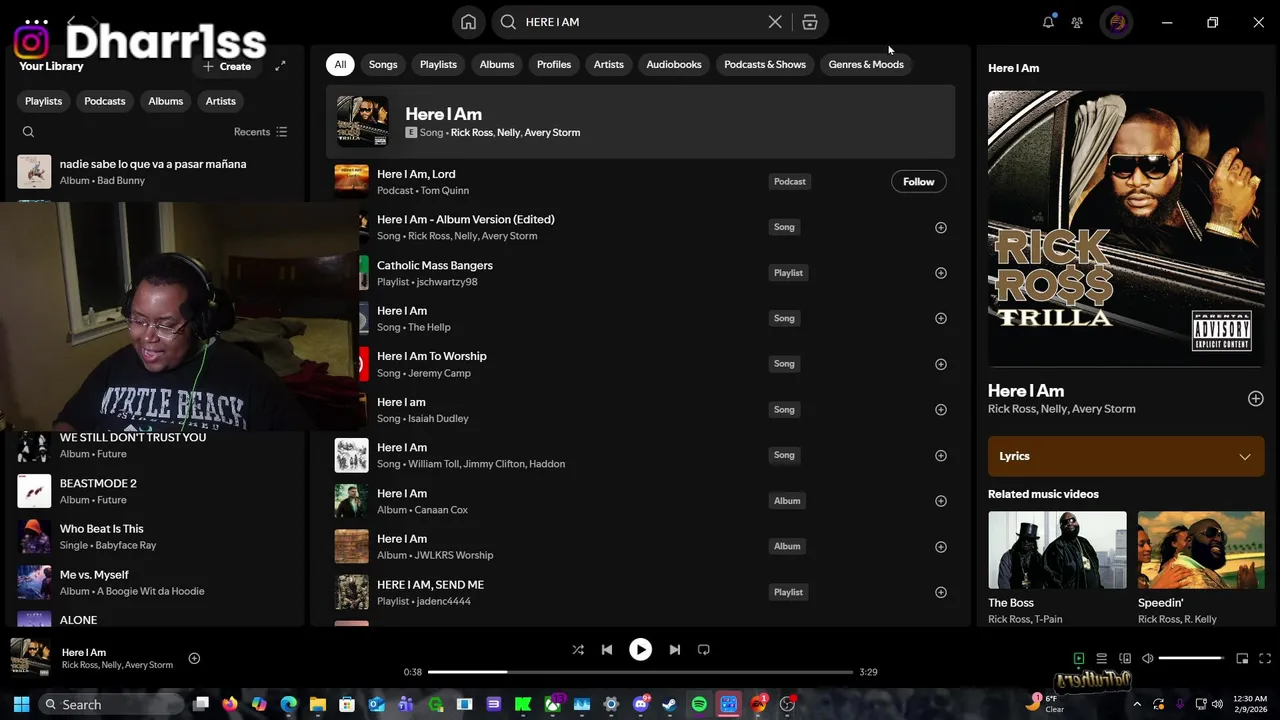This screenshot has width=1280, height=720.
Task: Open Tom Quinn podcast link
Action: (444, 191)
